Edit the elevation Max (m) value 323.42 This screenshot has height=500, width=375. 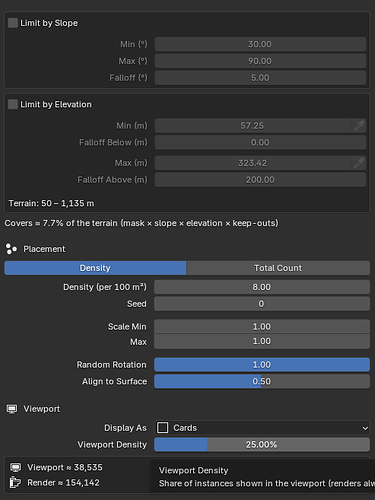click(253, 163)
